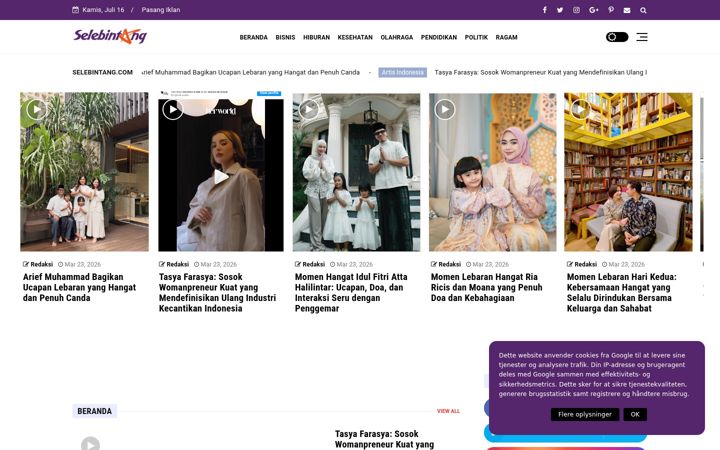Open the Hiburan menu item
Image resolution: width=720 pixels, height=450 pixels.
[316, 37]
